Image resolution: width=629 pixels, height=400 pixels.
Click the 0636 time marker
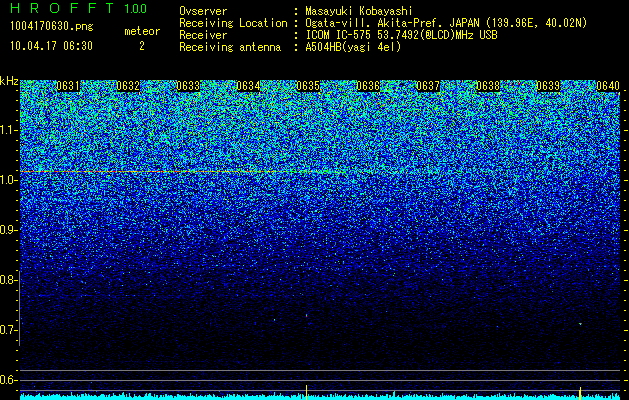tap(368, 86)
